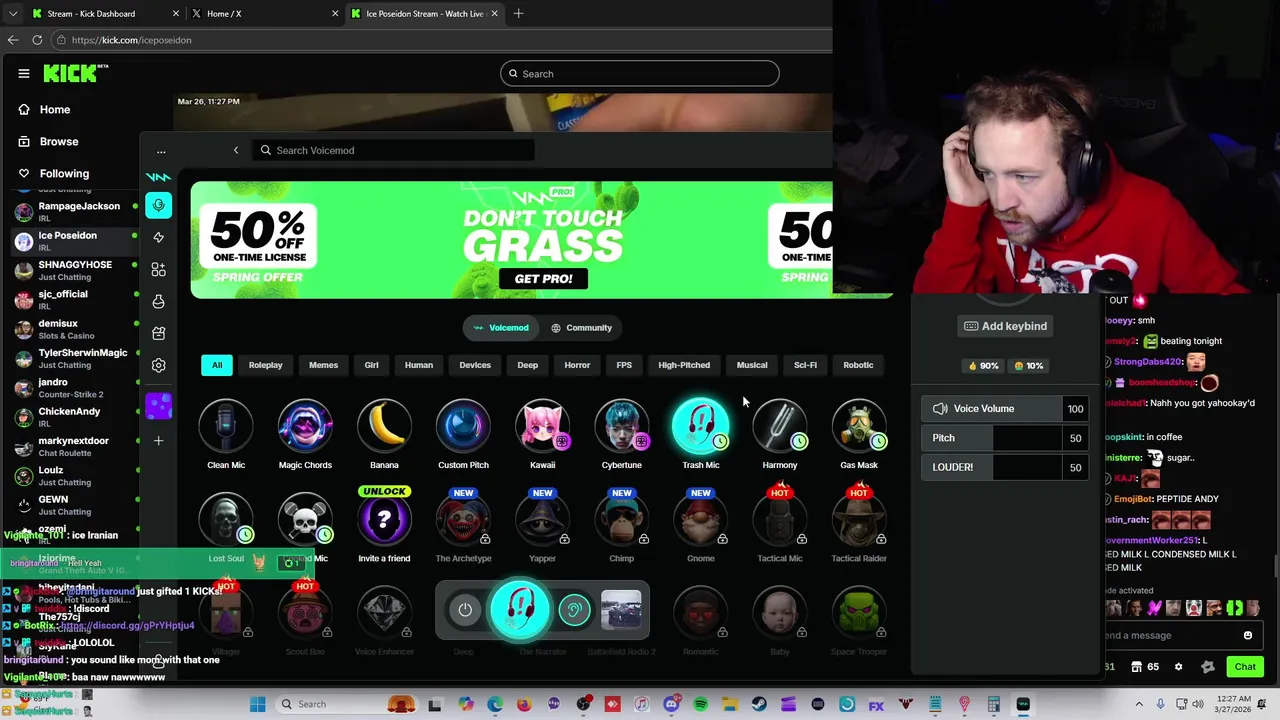Screen dimensions: 1280x720
Task: Select the Cybertune voice
Action: 621,425
